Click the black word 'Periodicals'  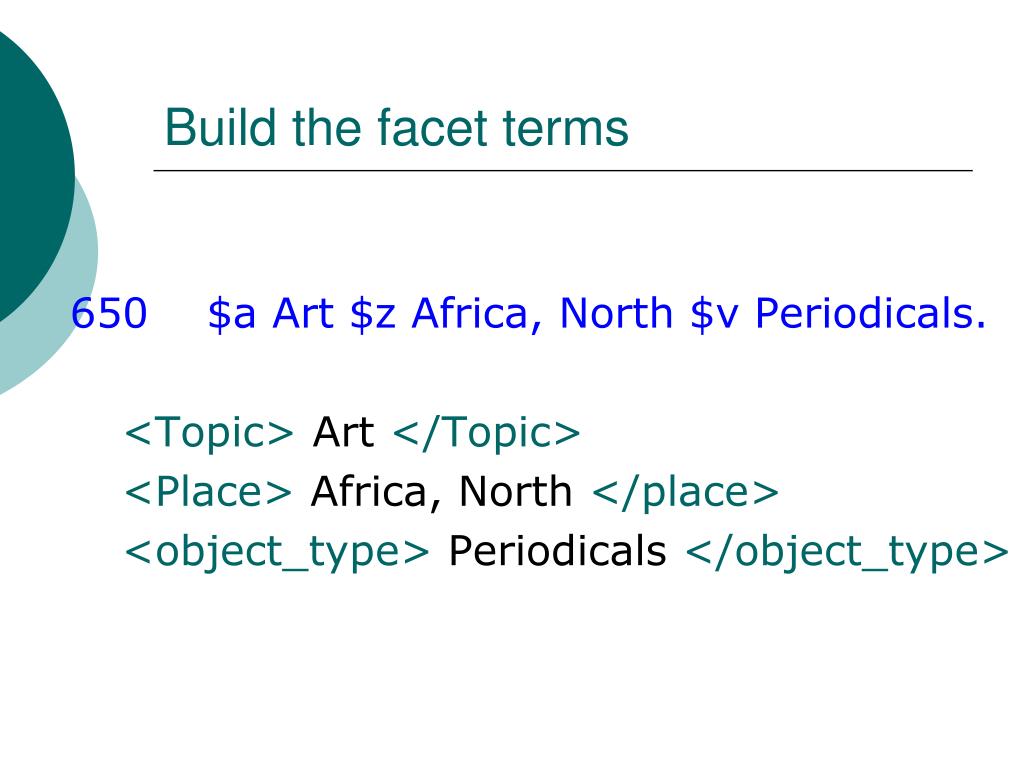[557, 551]
